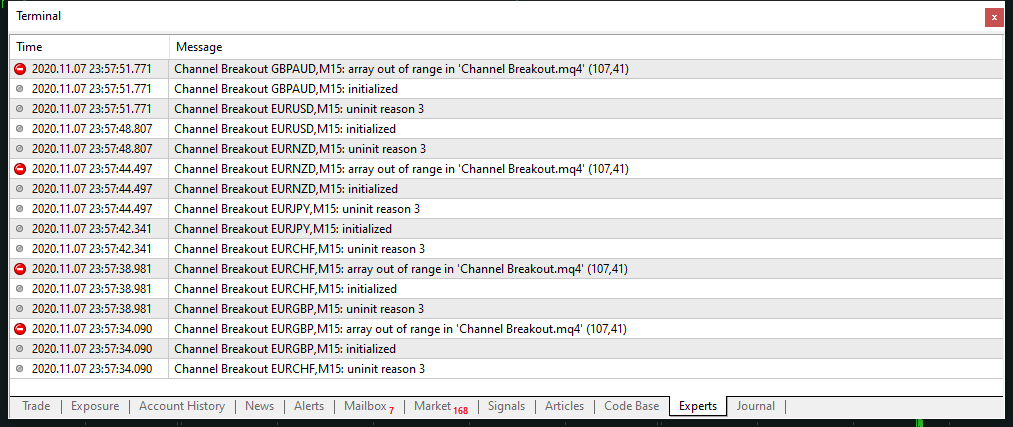1013x427 pixels.
Task: Click the Time column header
Action: click(x=90, y=47)
